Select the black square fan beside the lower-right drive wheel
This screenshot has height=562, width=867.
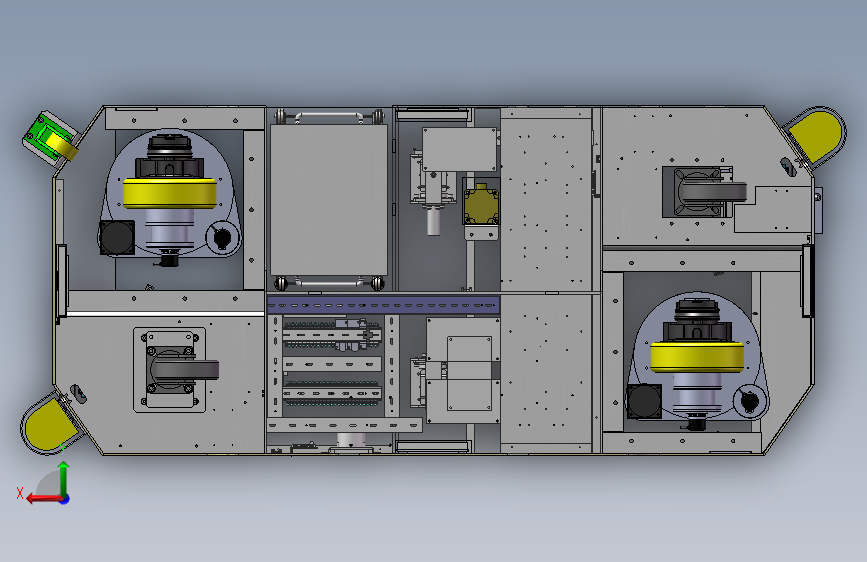click(x=644, y=402)
